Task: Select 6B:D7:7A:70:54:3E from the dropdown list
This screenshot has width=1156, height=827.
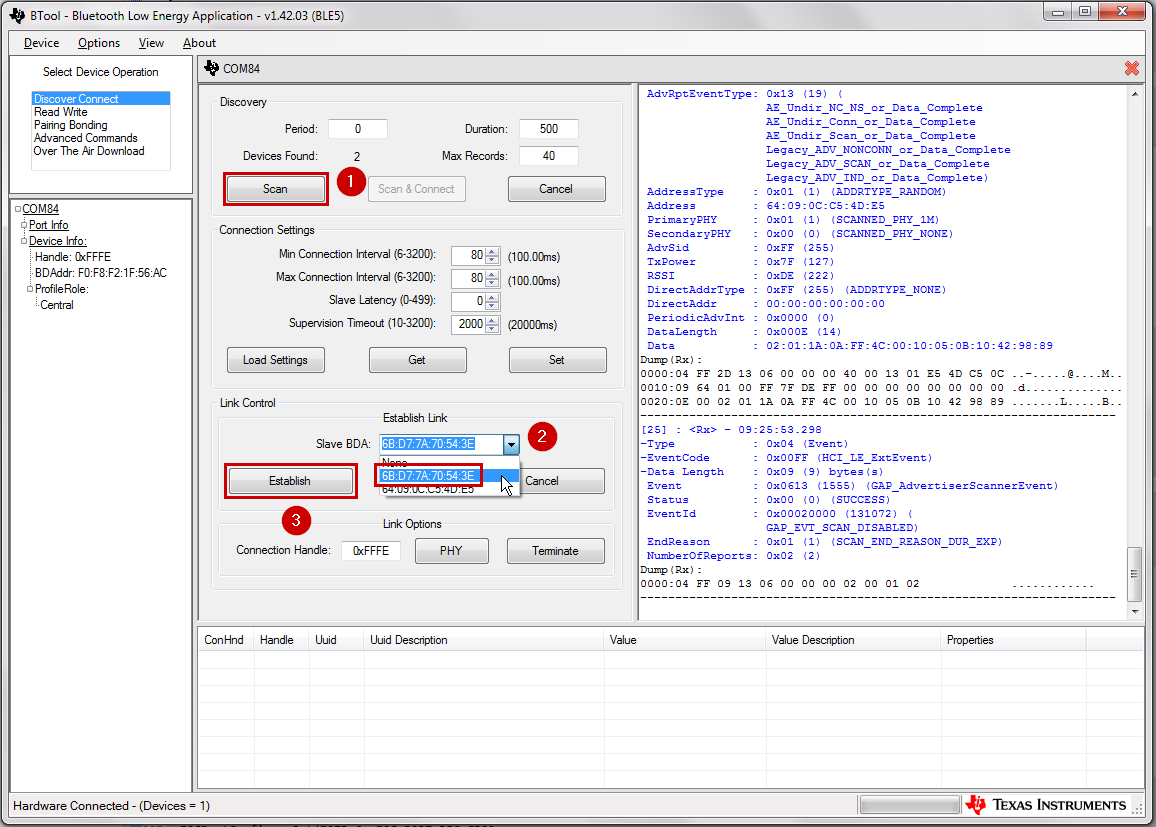Action: coord(428,476)
